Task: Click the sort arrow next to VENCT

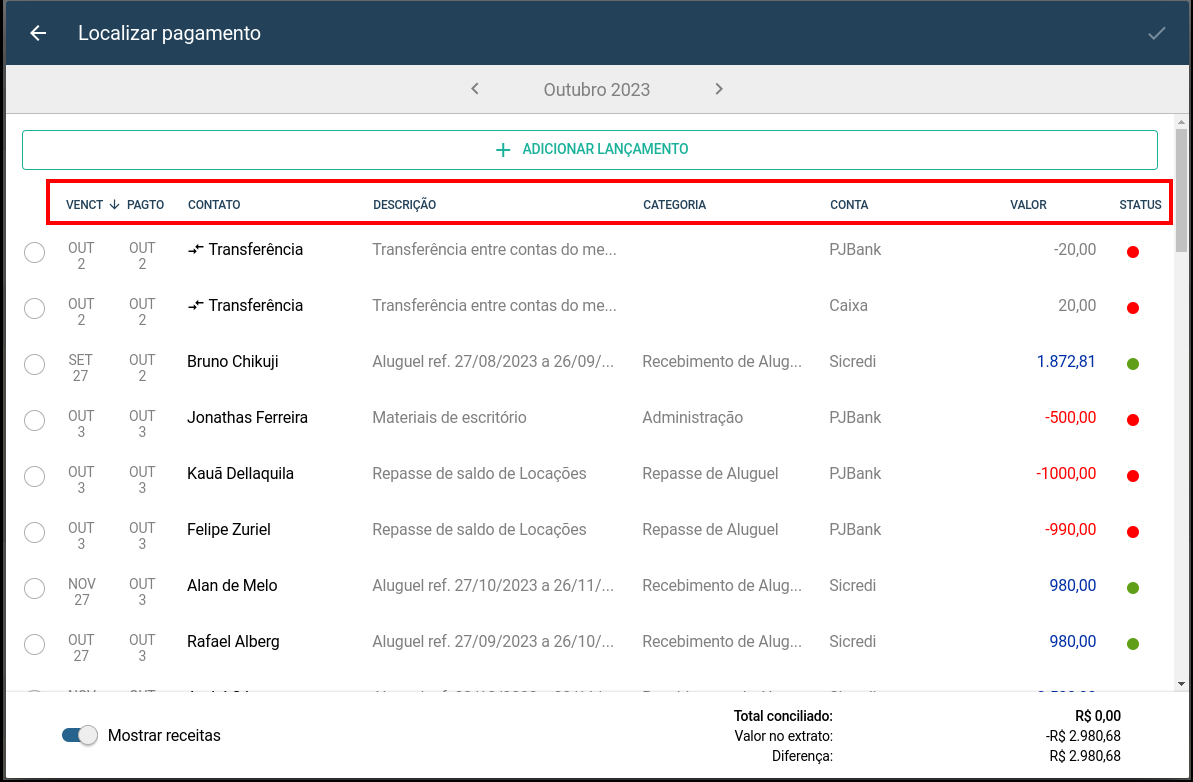Action: click(115, 205)
